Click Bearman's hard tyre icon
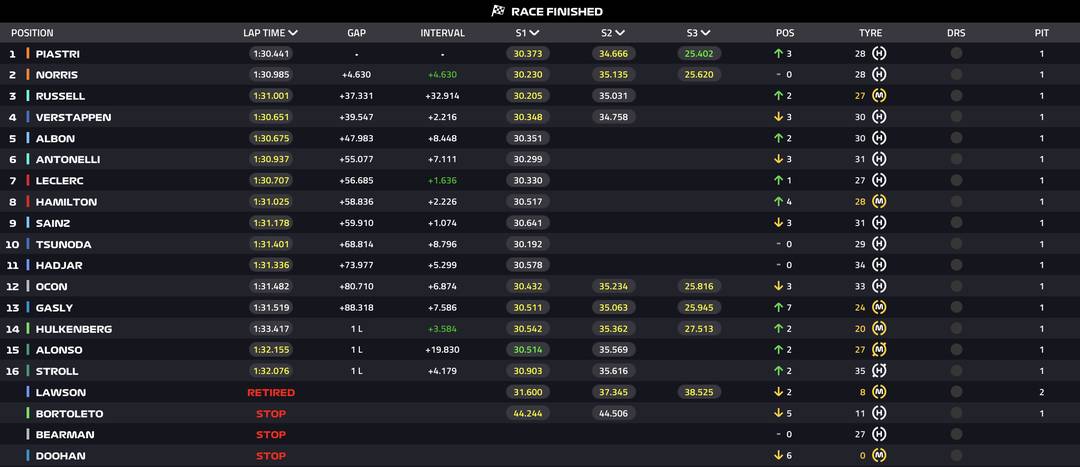The height and width of the screenshot is (467, 1080). pos(879,435)
